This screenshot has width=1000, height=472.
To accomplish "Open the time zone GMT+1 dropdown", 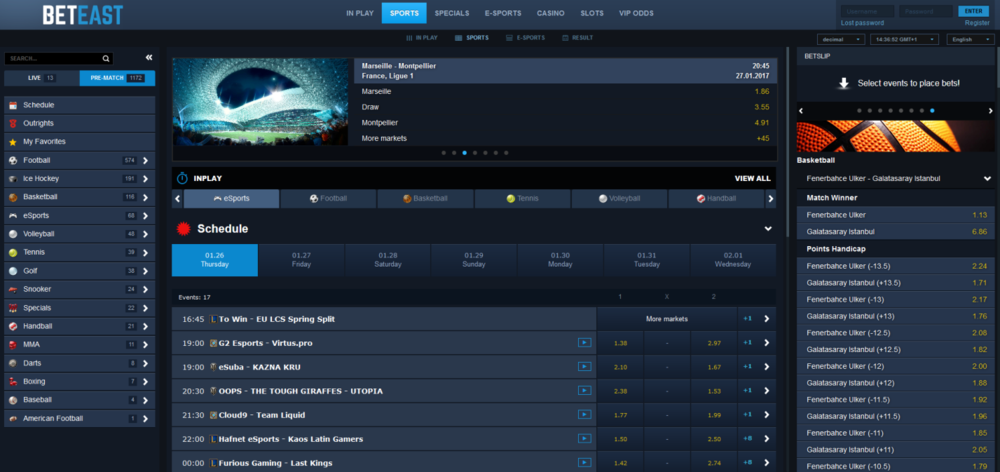I will [904, 40].
